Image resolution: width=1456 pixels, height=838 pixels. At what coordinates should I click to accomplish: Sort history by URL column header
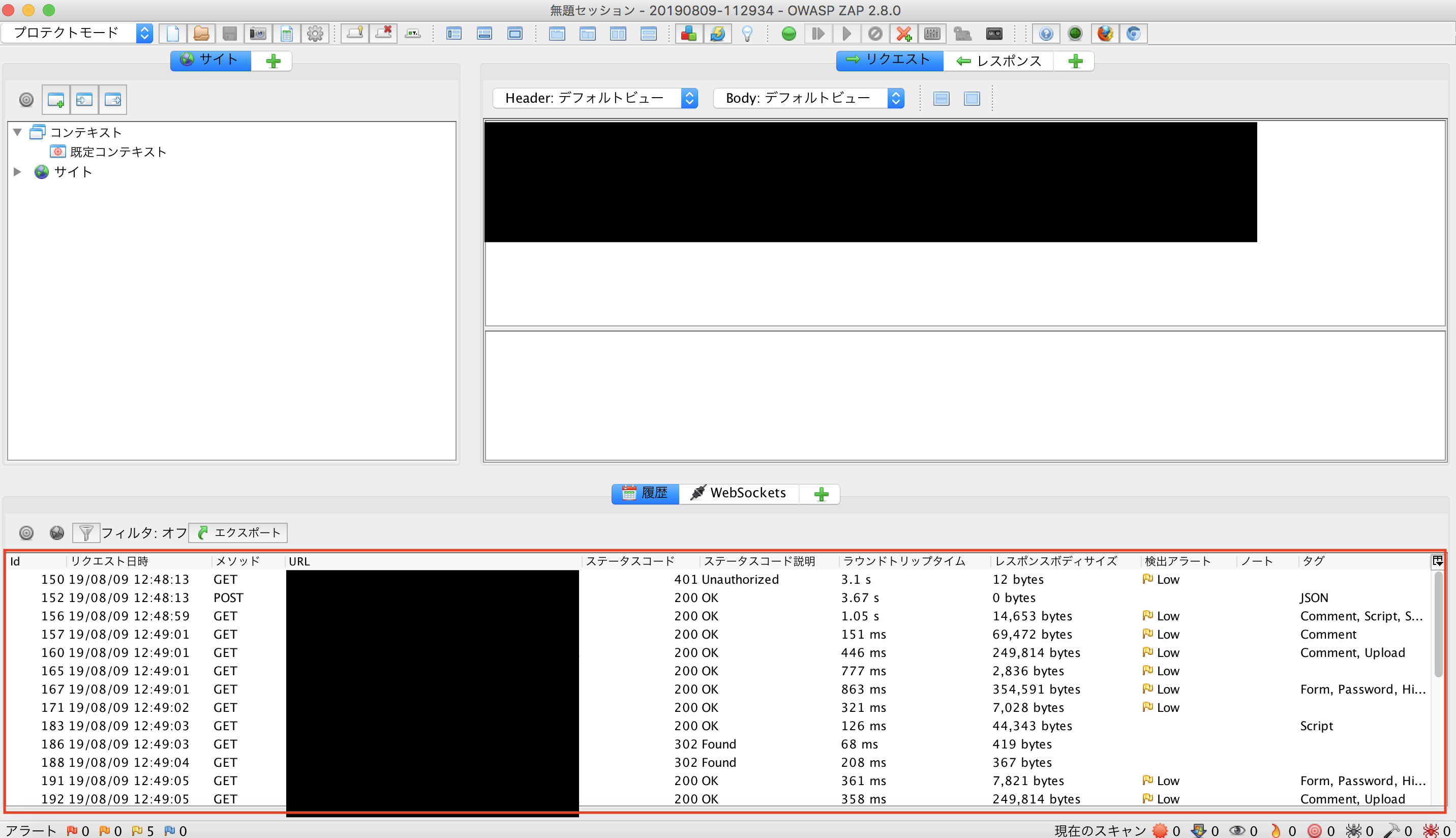[x=434, y=561]
